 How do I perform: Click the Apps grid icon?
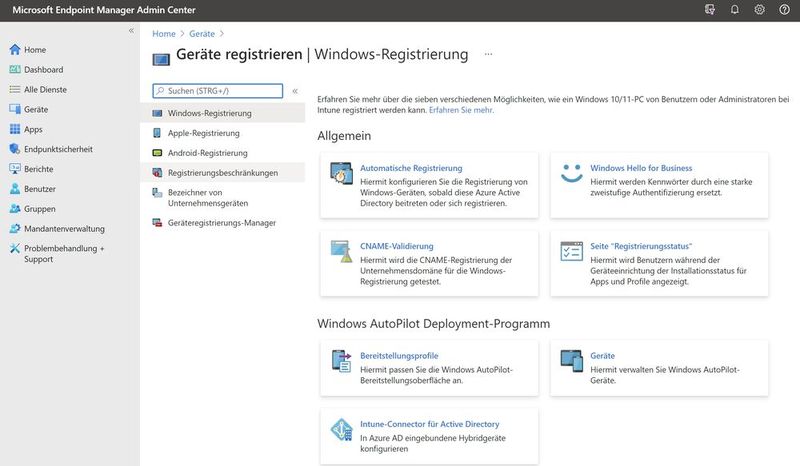(15, 129)
